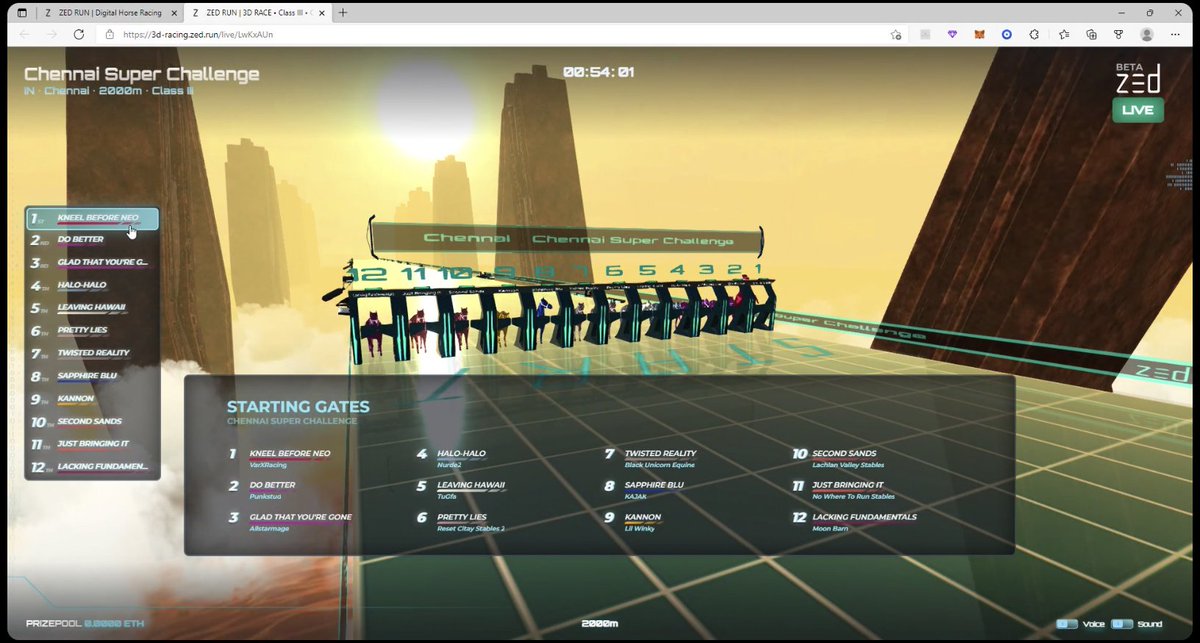Go forward in browser history
This screenshot has height=643, width=1200.
pyautogui.click(x=51, y=34)
